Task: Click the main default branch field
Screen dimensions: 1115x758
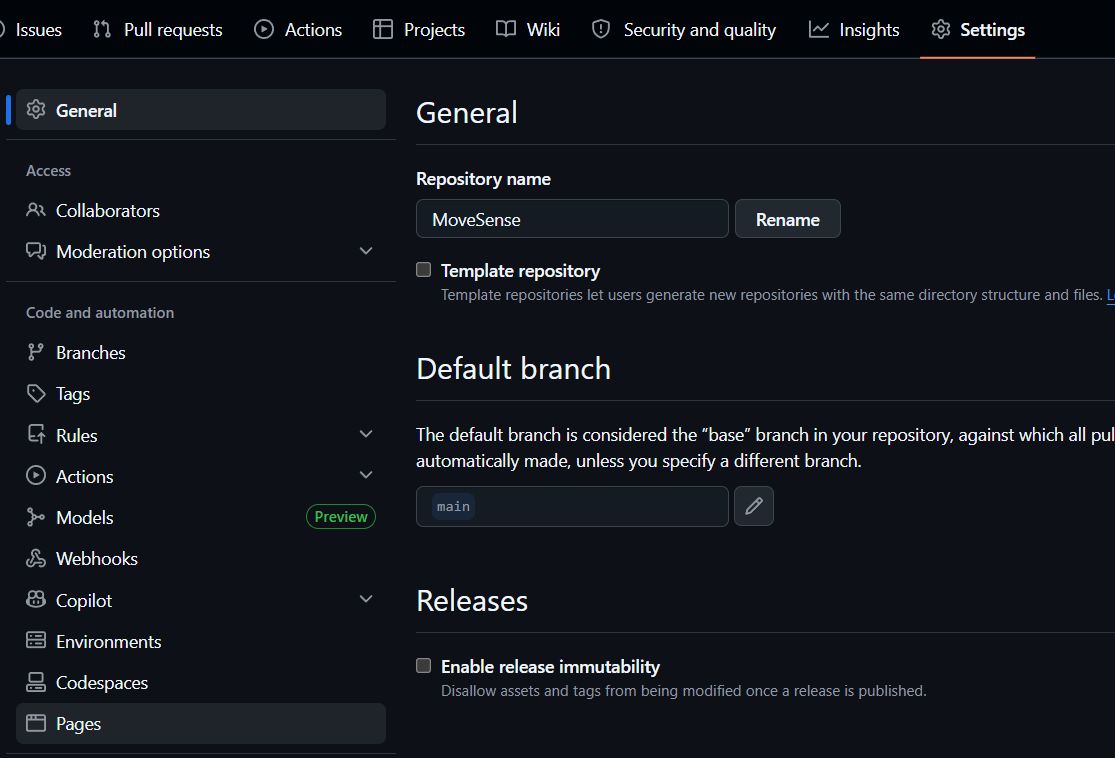Action: pyautogui.click(x=572, y=506)
